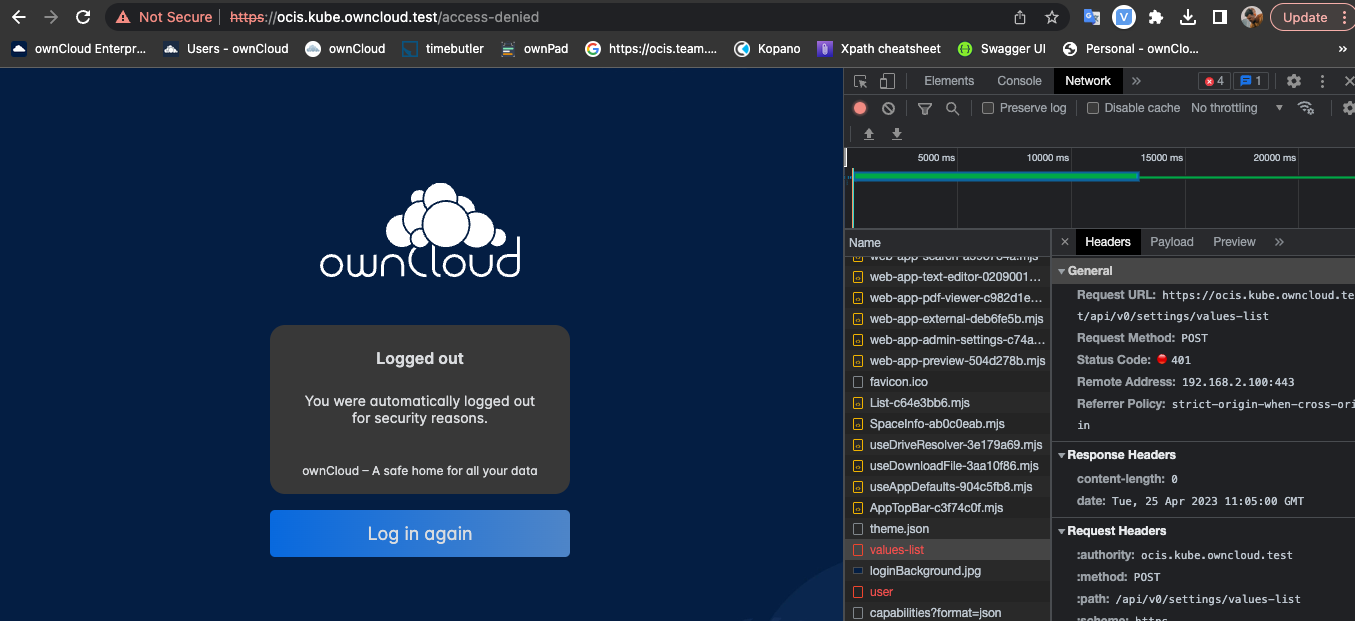Export HAR with the download arrow
This screenshot has width=1355, height=621.
pyautogui.click(x=897, y=134)
